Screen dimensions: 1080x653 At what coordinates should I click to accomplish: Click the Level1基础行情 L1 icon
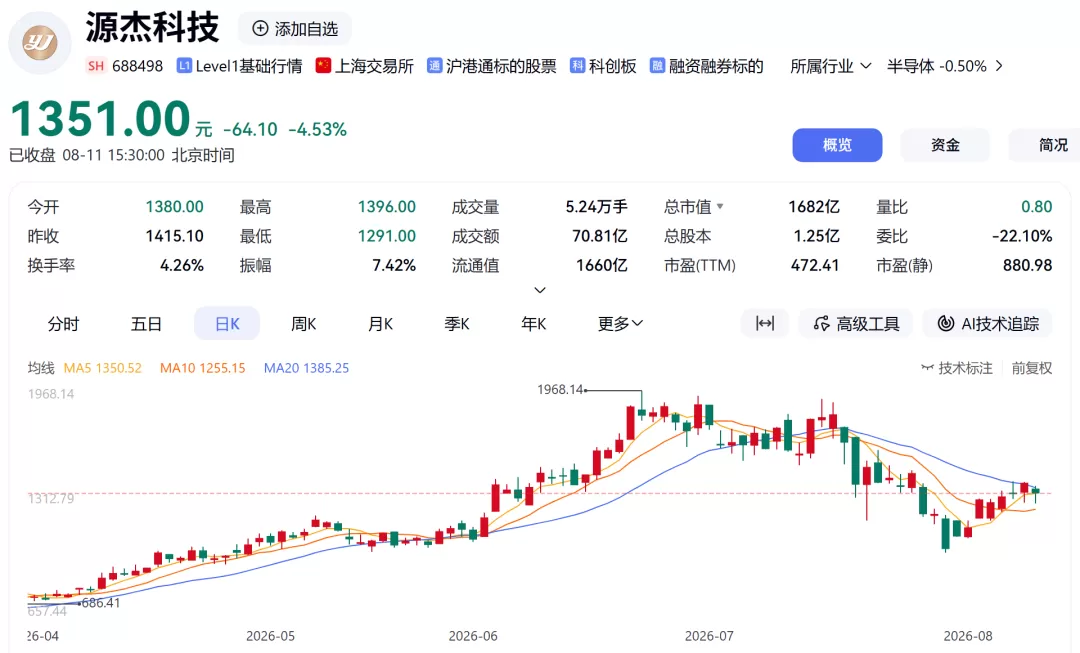[184, 66]
